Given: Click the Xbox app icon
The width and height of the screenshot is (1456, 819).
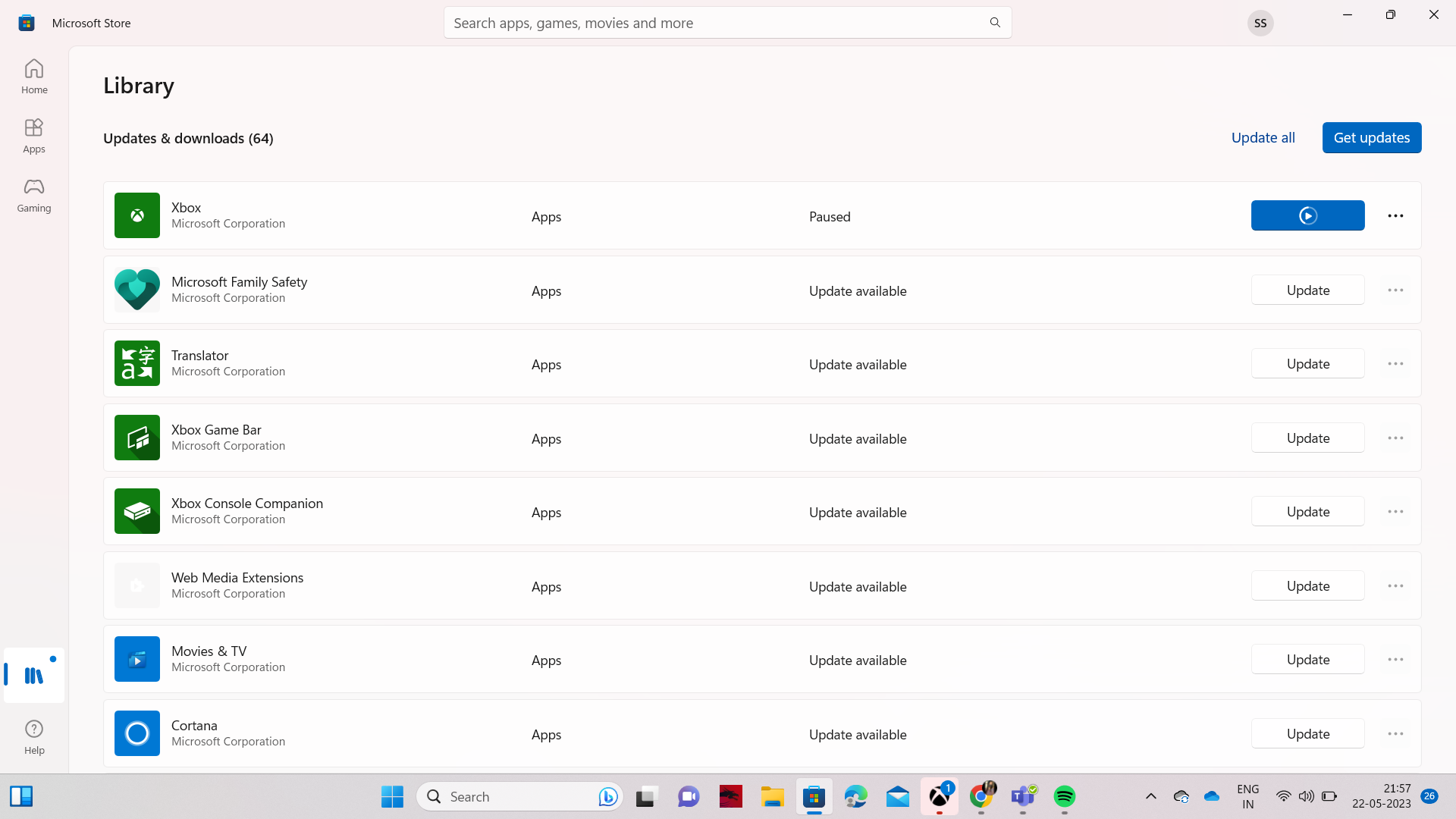Looking at the screenshot, I should (137, 215).
